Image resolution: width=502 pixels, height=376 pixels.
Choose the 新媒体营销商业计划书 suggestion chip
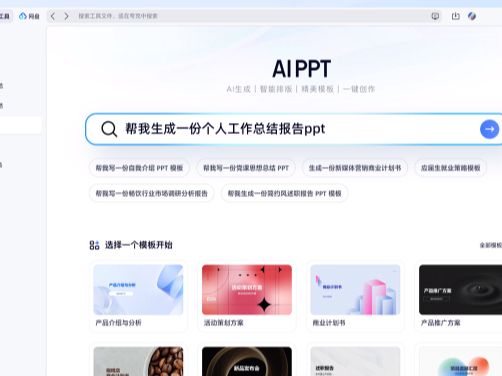tap(355, 168)
